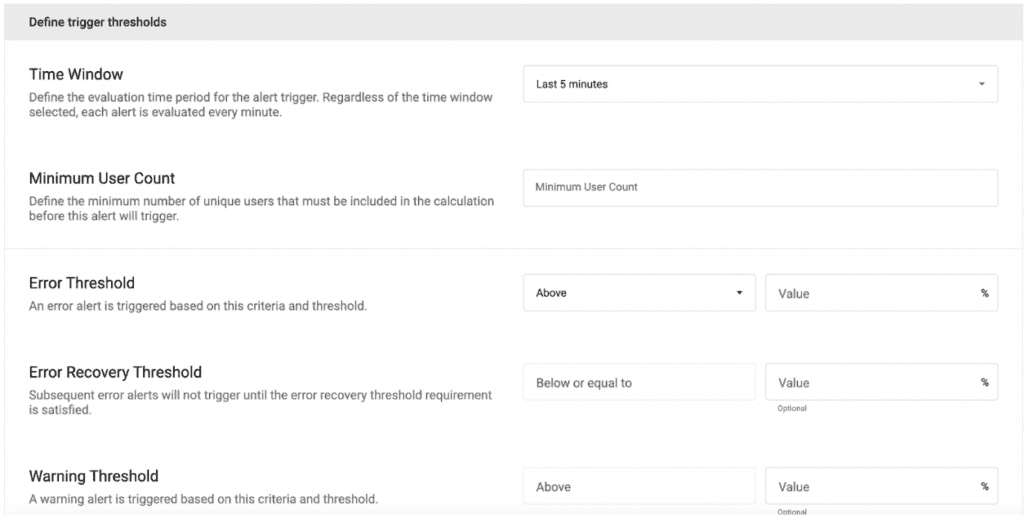Click the Time Window heading label
This screenshot has width=1024, height=523.
coord(76,74)
